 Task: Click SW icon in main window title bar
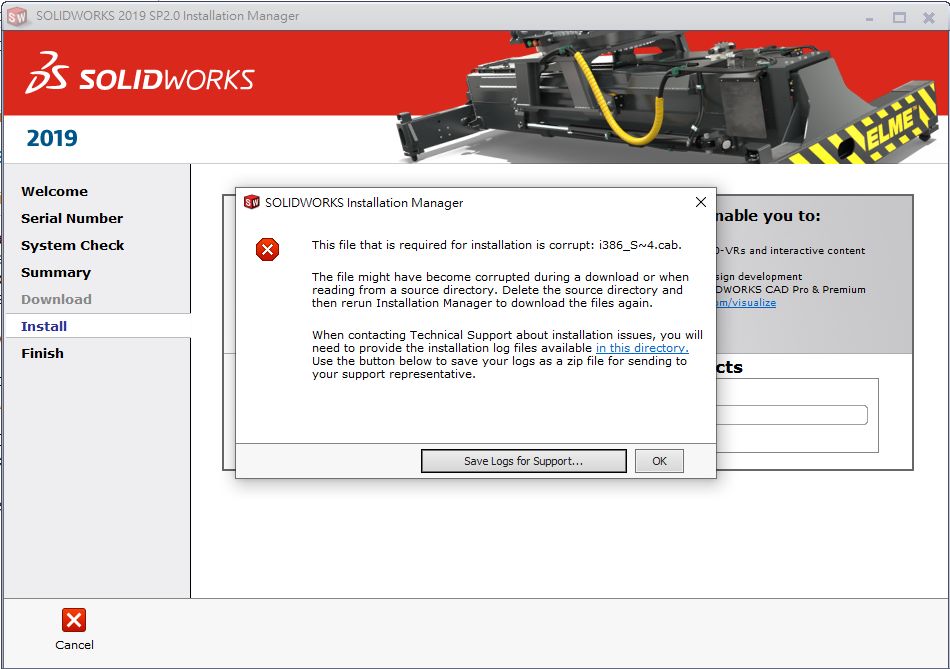[18, 16]
